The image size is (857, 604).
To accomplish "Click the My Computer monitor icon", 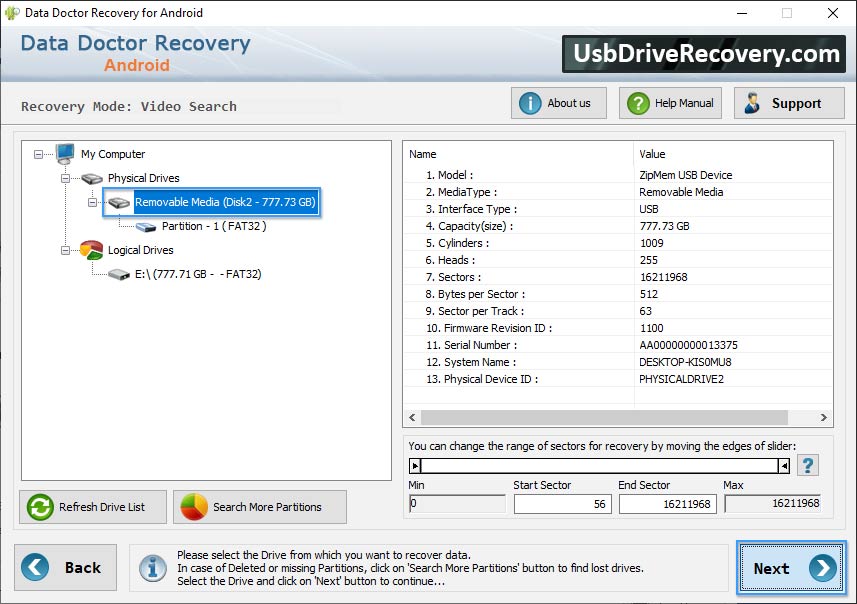I will pos(65,154).
